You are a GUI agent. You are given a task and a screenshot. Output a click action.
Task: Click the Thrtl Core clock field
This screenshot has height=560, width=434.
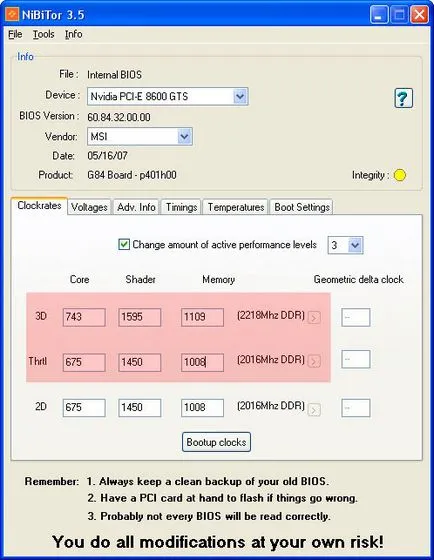pyautogui.click(x=84, y=362)
